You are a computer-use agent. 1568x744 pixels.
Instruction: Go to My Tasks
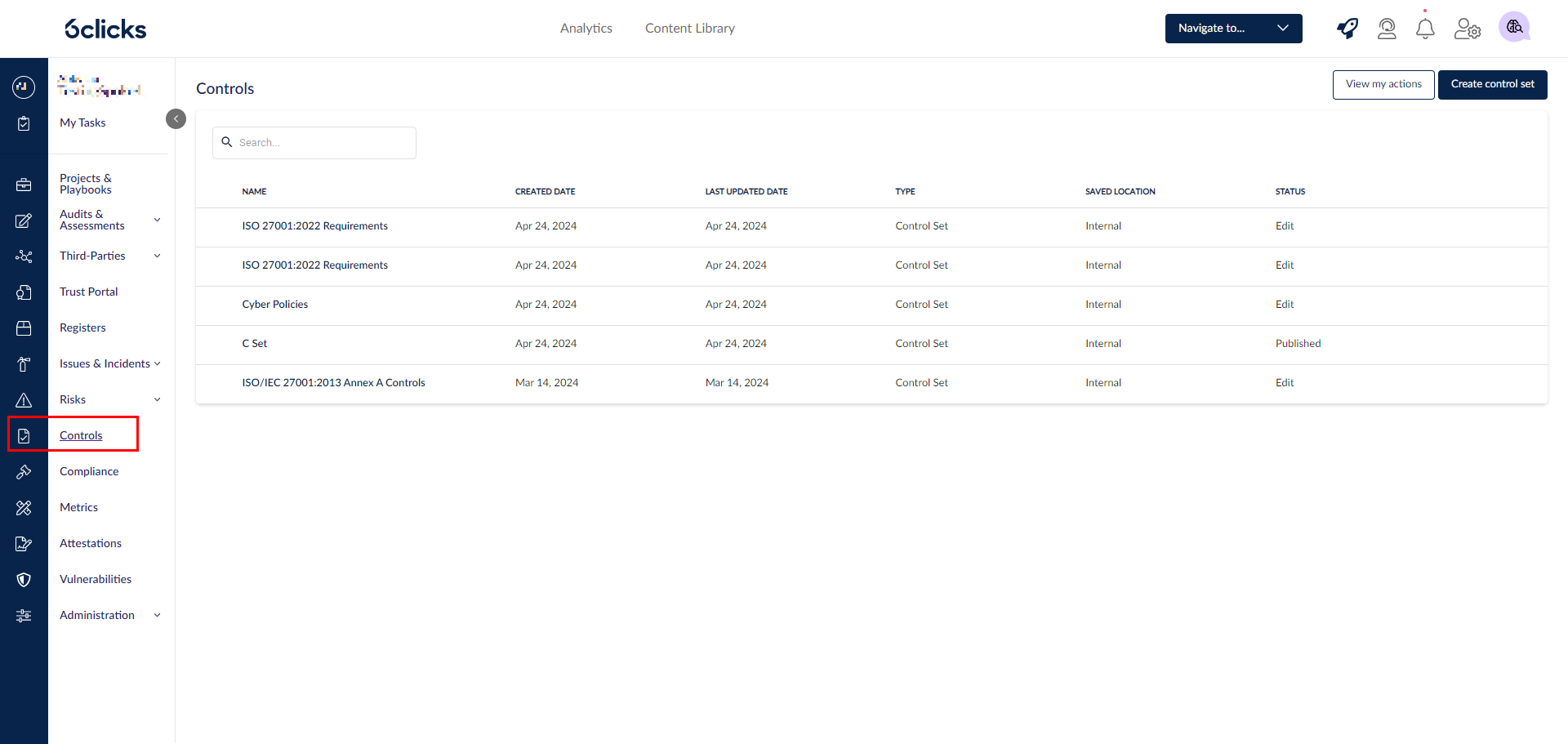point(82,123)
